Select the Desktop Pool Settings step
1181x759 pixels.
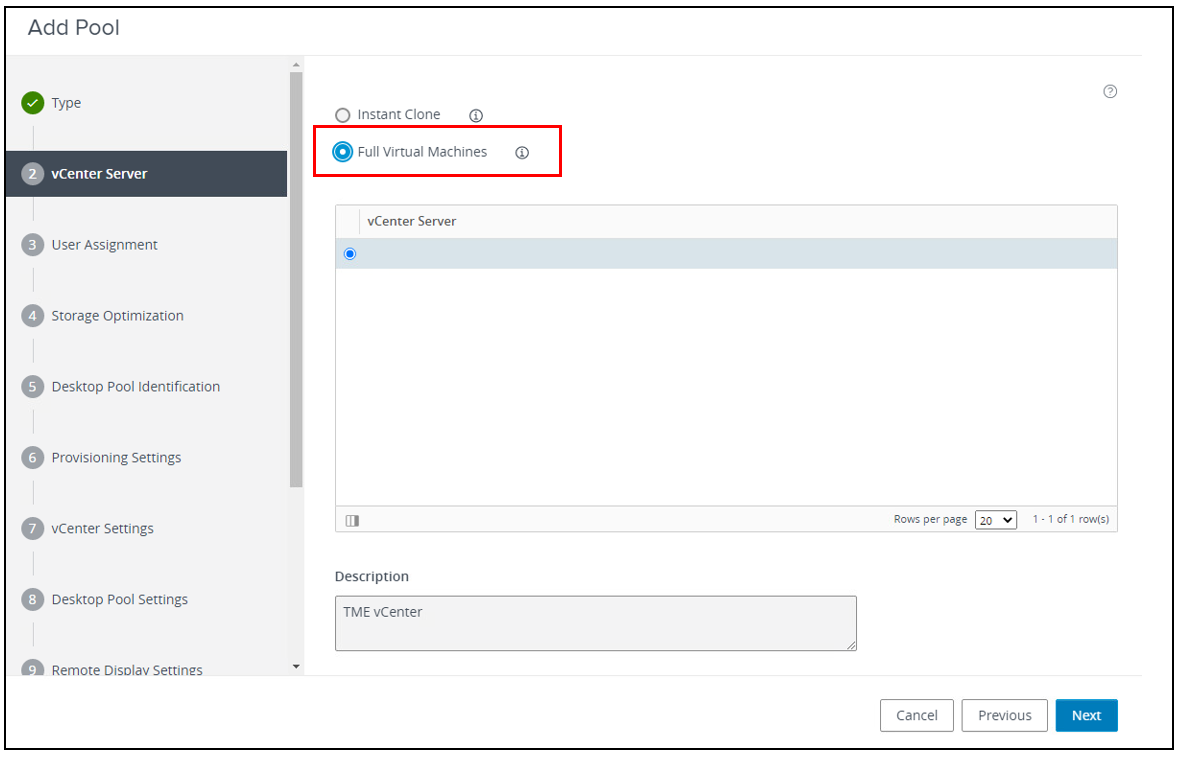coord(122,599)
